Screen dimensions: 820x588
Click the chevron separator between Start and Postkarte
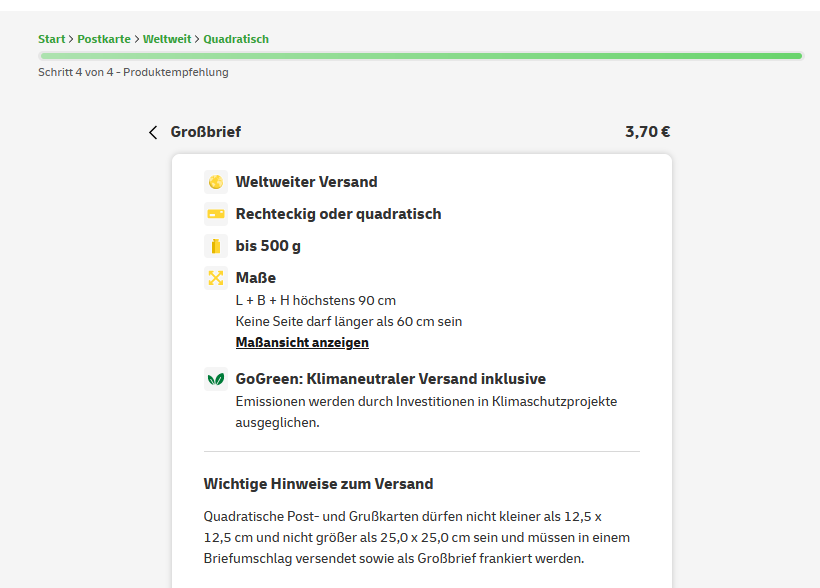(71, 40)
